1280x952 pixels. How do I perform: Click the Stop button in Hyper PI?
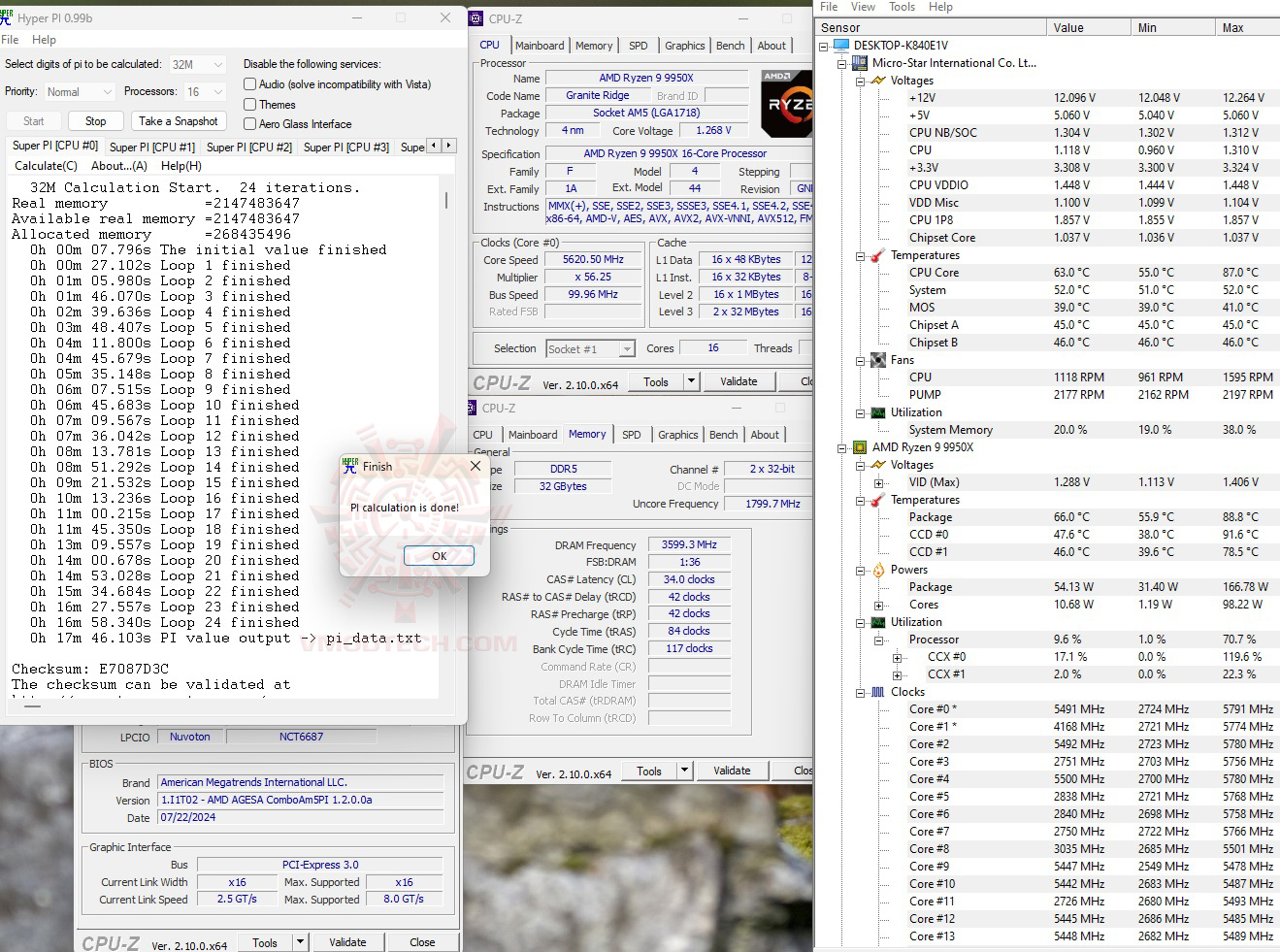tap(95, 121)
